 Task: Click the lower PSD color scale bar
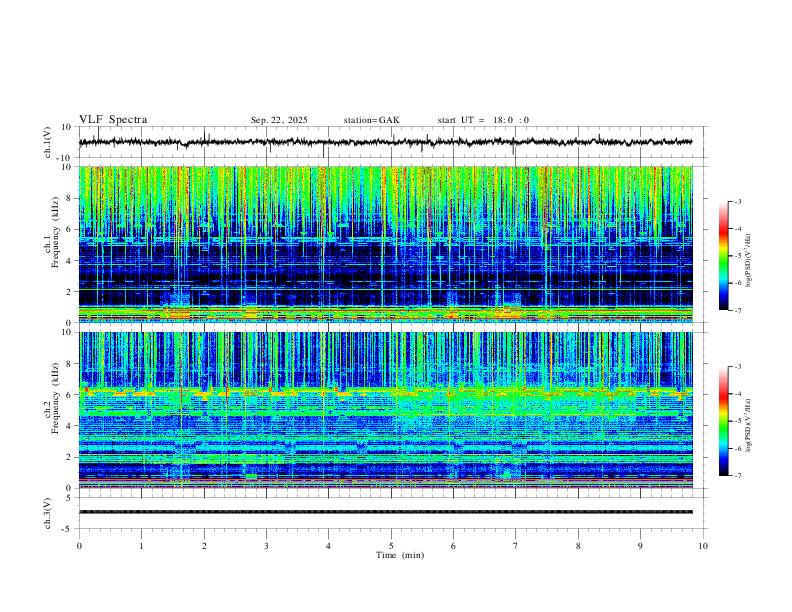tap(724, 421)
